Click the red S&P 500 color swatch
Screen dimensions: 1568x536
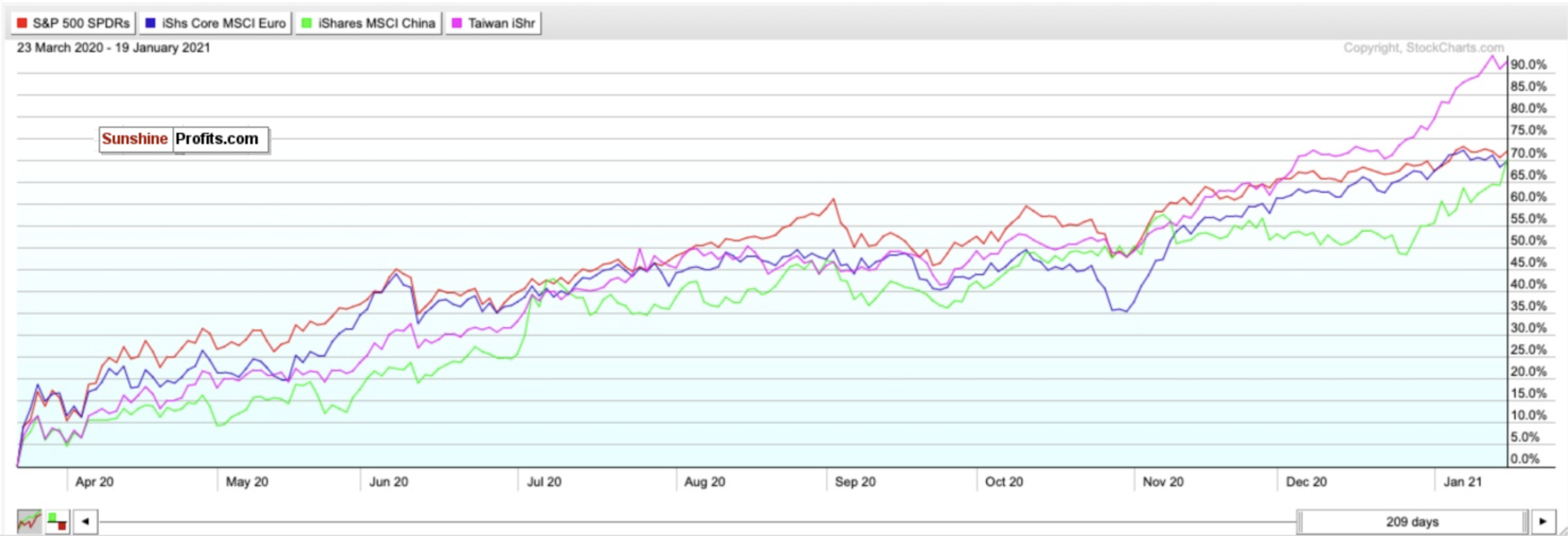pyautogui.click(x=22, y=23)
